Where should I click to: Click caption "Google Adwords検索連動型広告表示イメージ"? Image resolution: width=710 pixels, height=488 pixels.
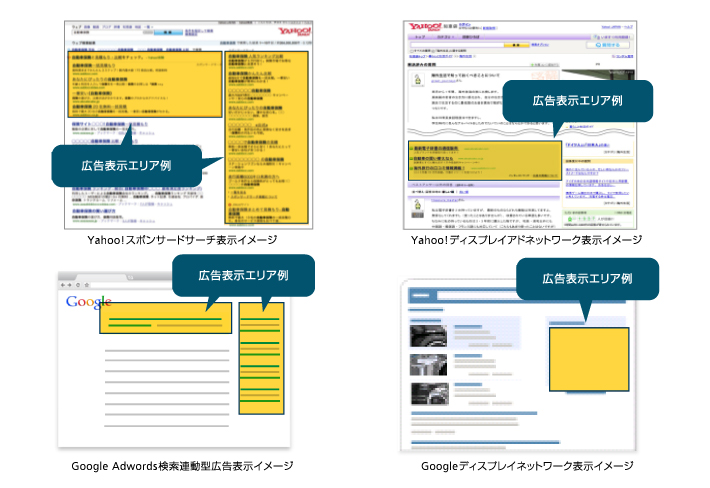(182, 466)
